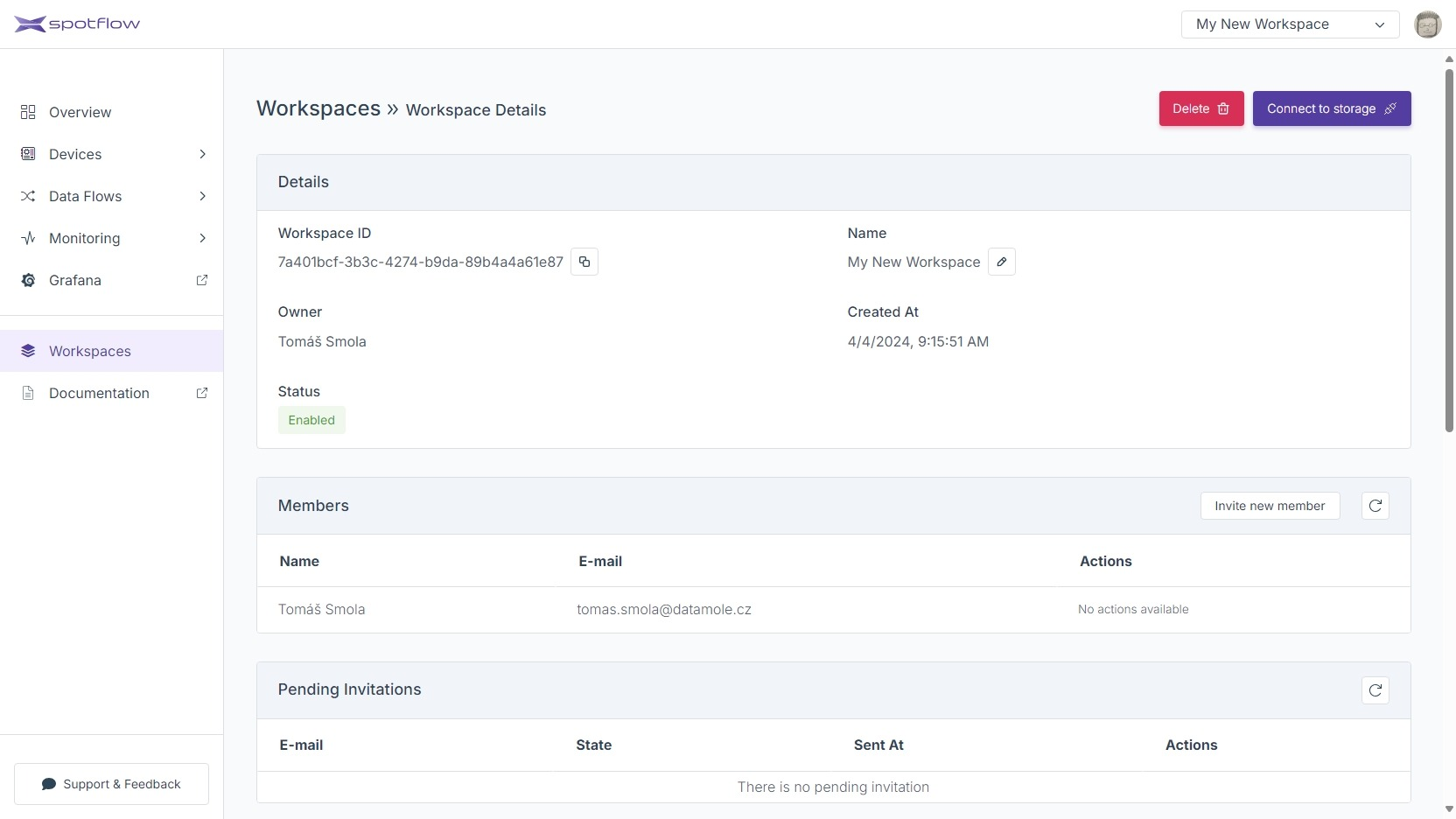Open Support & Feedback
The image size is (1456, 819).
click(x=111, y=784)
